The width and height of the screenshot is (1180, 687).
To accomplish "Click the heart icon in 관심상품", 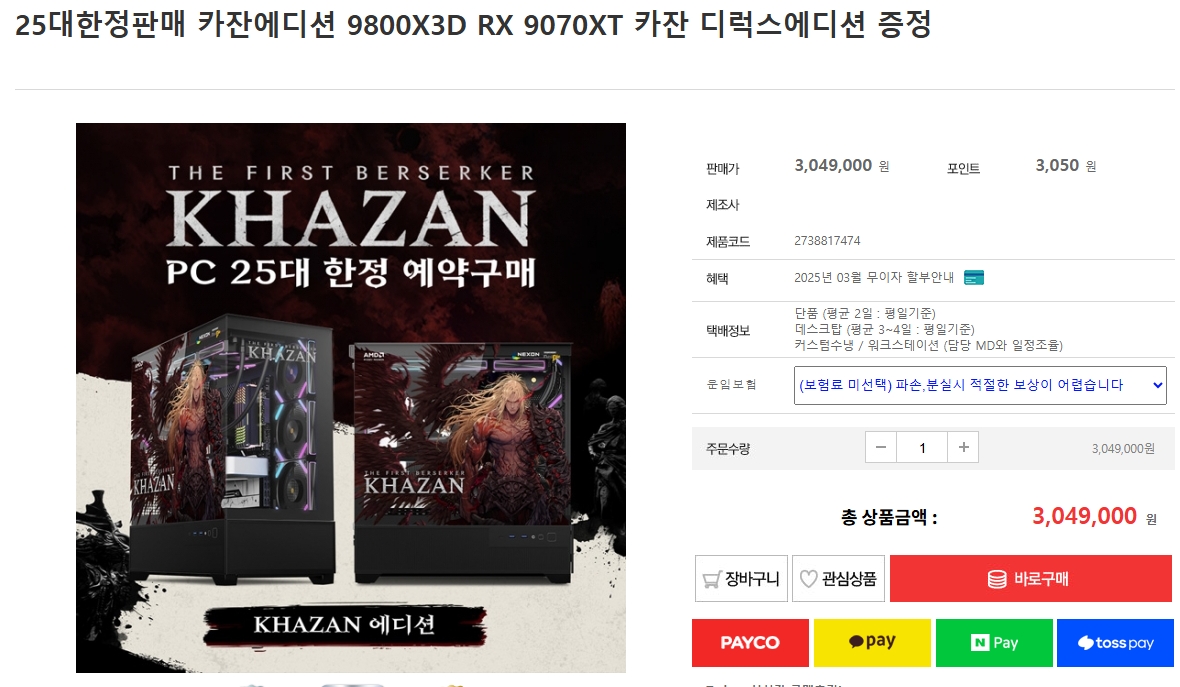I will (808, 579).
